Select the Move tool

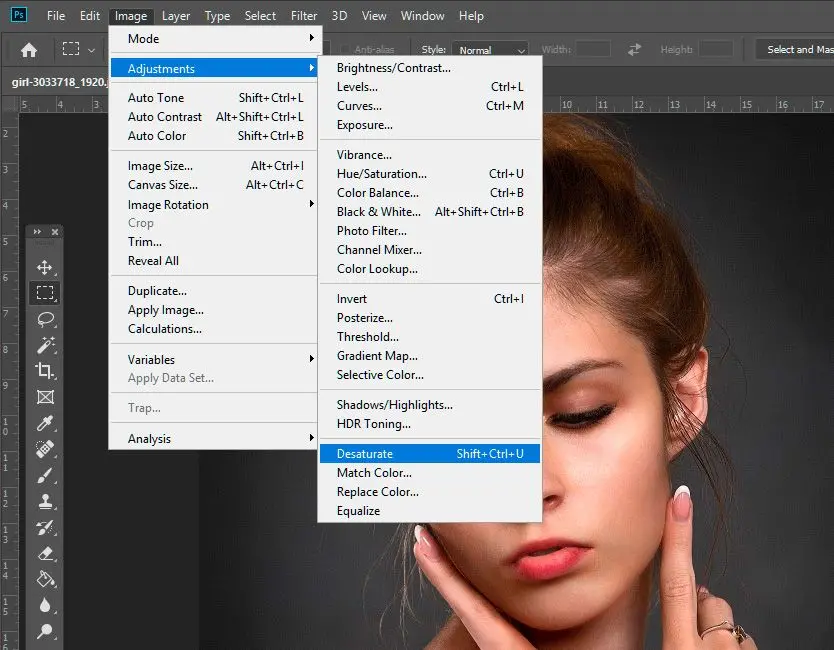45,267
